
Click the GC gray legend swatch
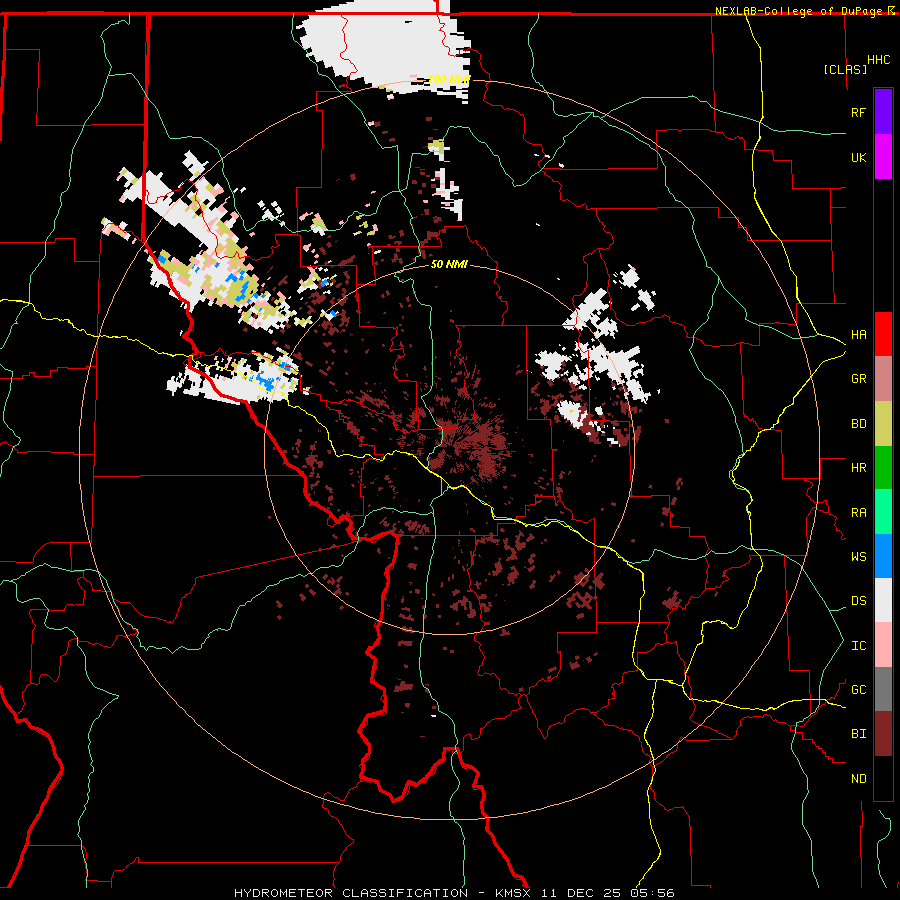click(883, 689)
